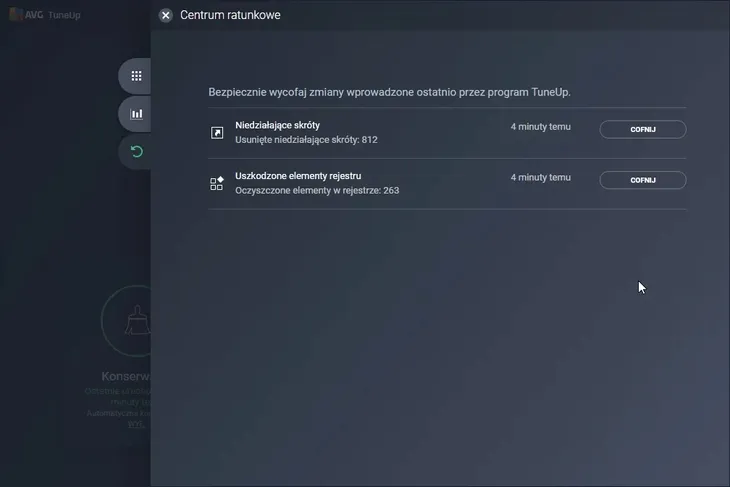Click 'Usunięte niedziałające skróty: 812' text

(x=306, y=140)
